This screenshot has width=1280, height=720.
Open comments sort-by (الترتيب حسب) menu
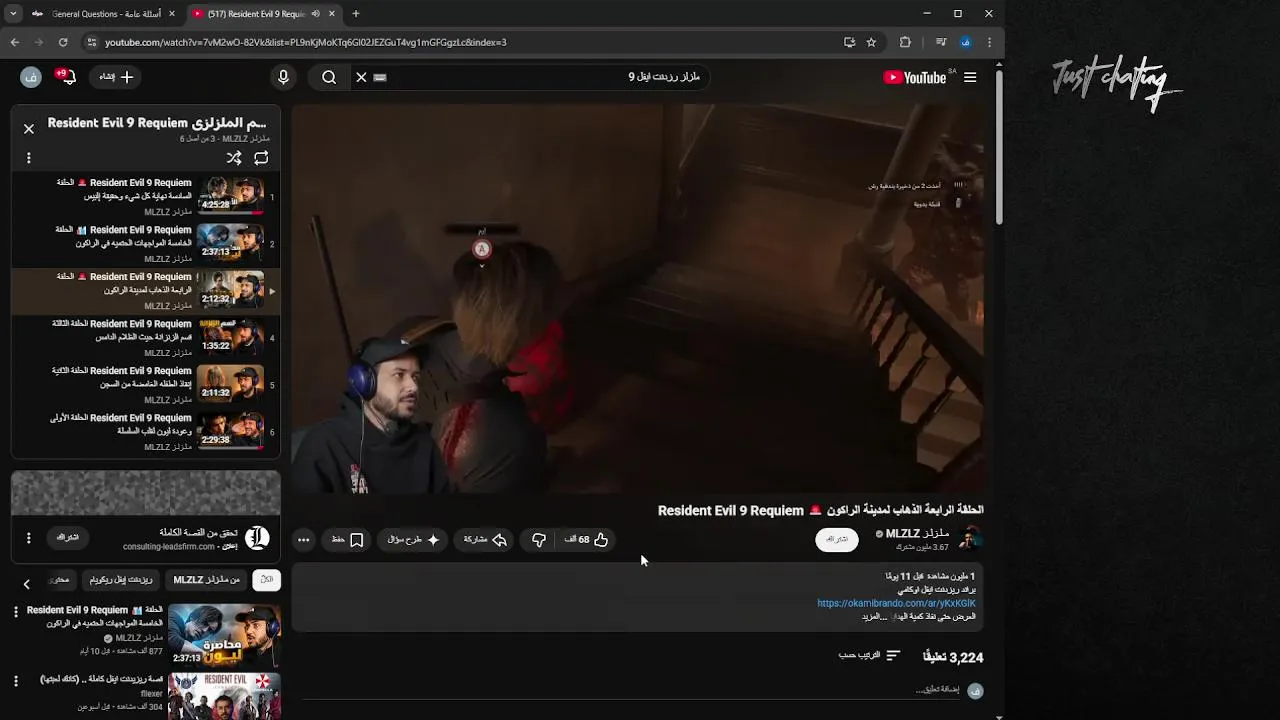[870, 656]
